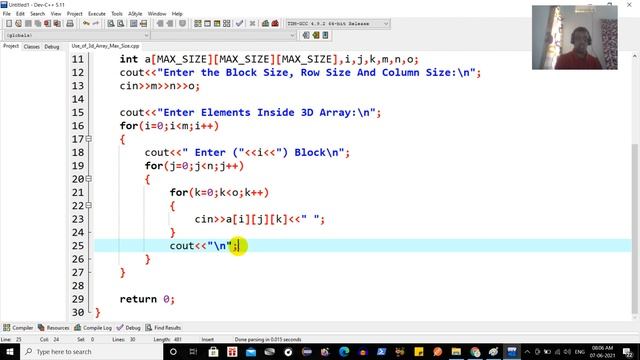Click the Rebuild All icon
This screenshot has width=640, height=360.
[x=227, y=24]
